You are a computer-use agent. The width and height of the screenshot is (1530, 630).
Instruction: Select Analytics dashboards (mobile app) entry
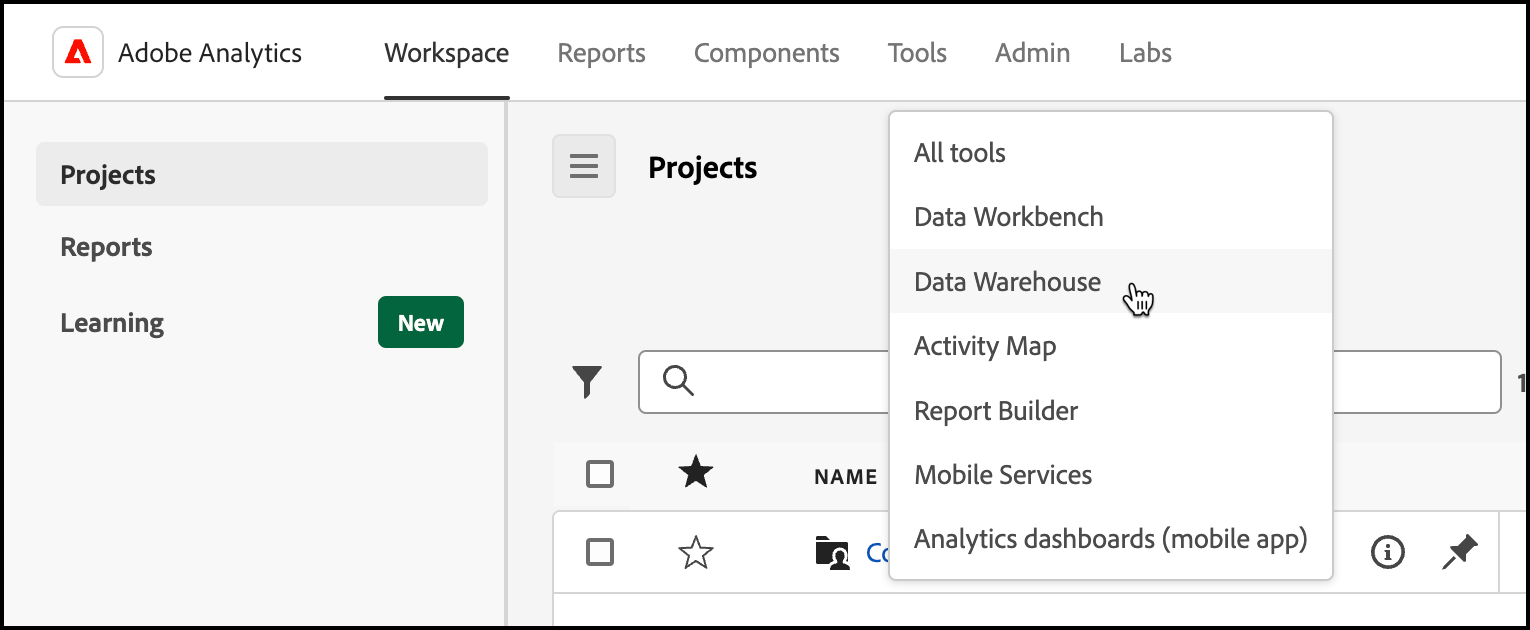pos(1111,539)
